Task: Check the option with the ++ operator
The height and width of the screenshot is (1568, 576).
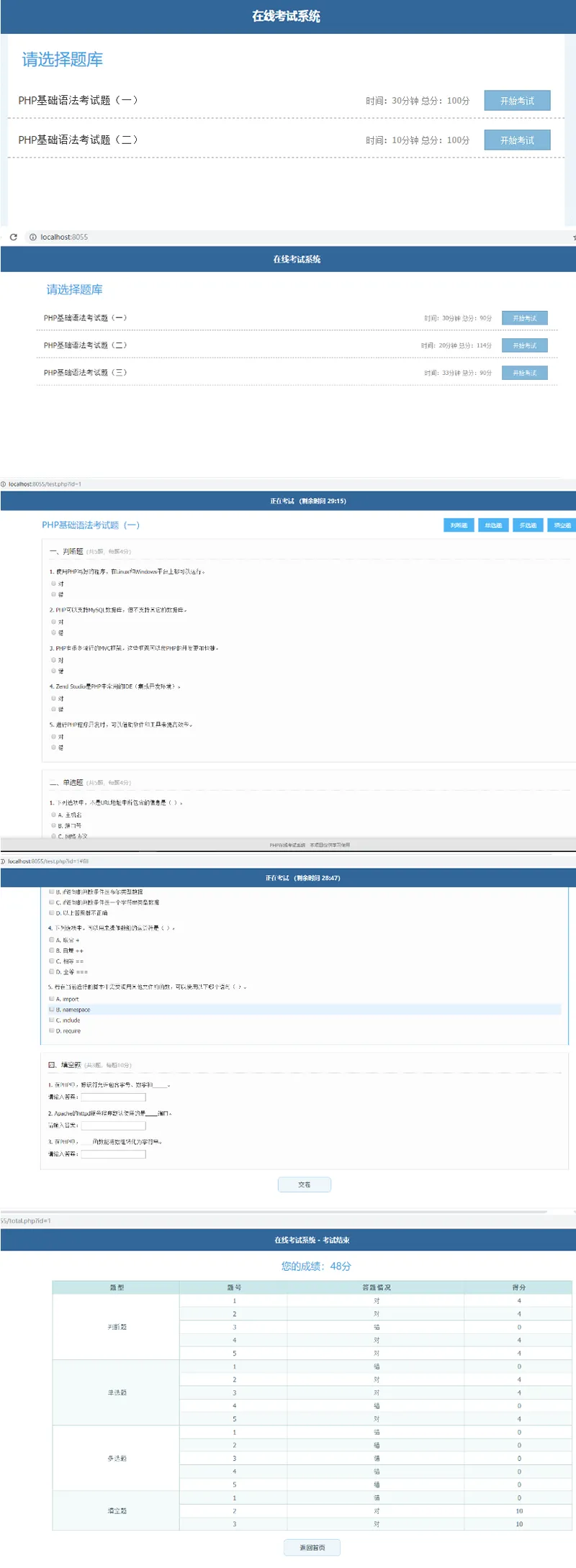Action: coord(51,951)
